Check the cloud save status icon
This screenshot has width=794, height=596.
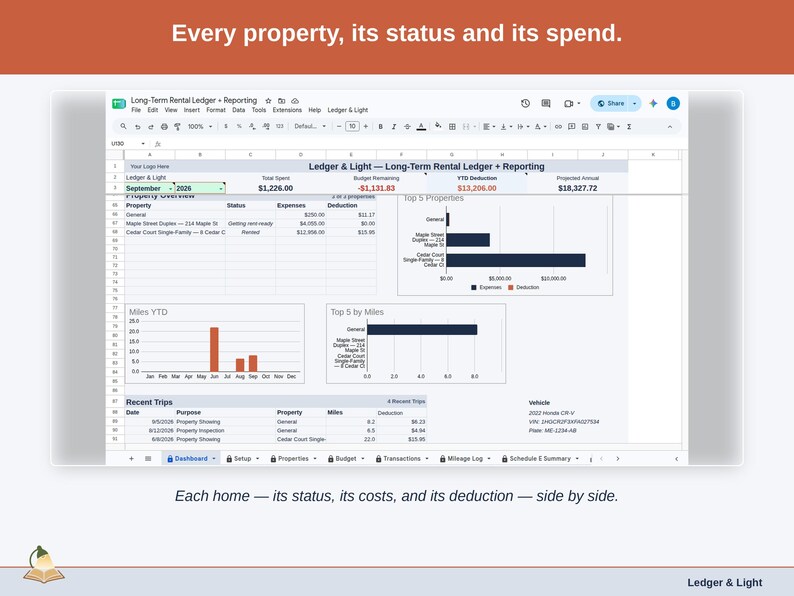point(295,101)
